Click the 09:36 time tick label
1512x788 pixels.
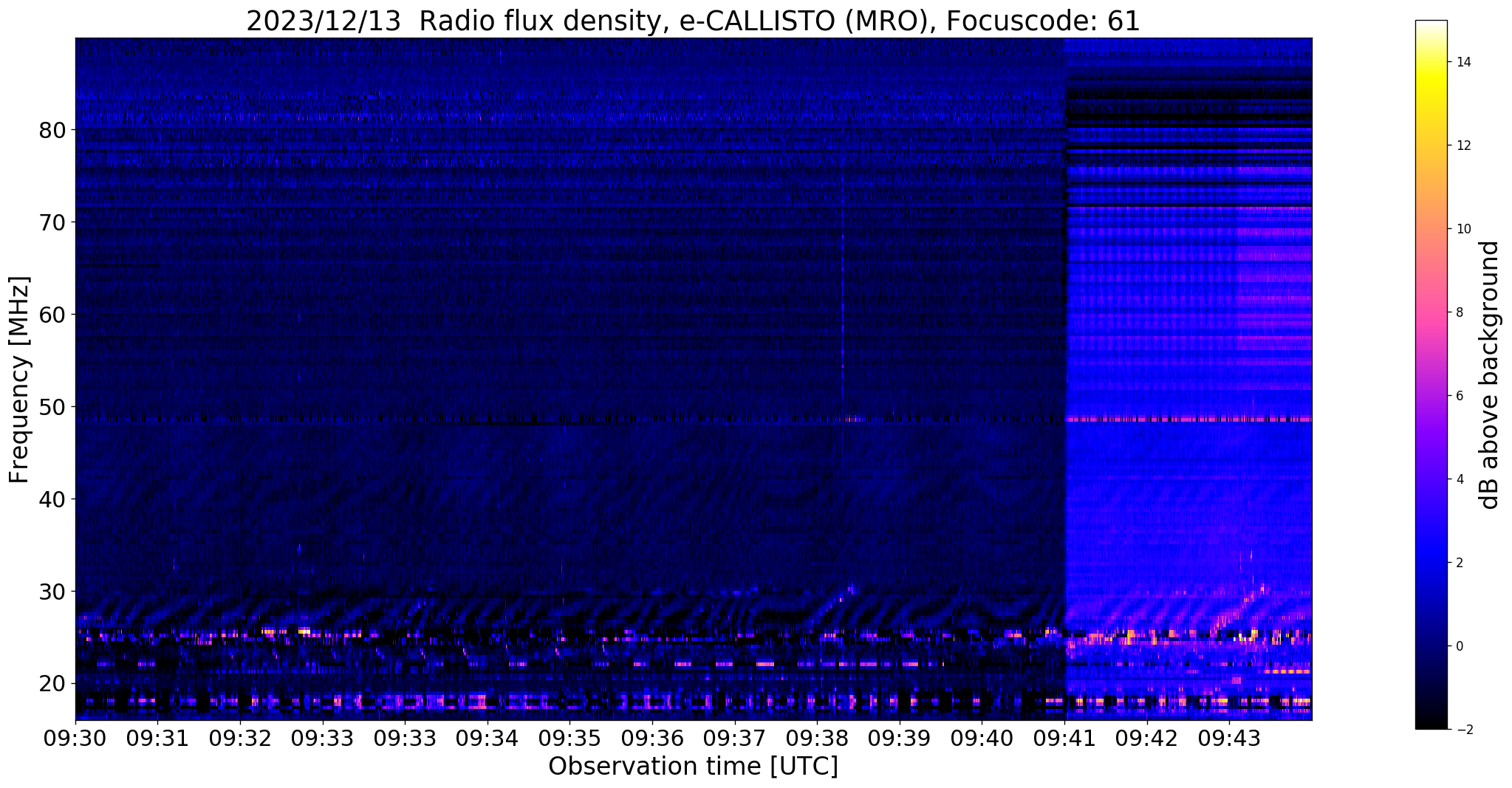point(652,739)
